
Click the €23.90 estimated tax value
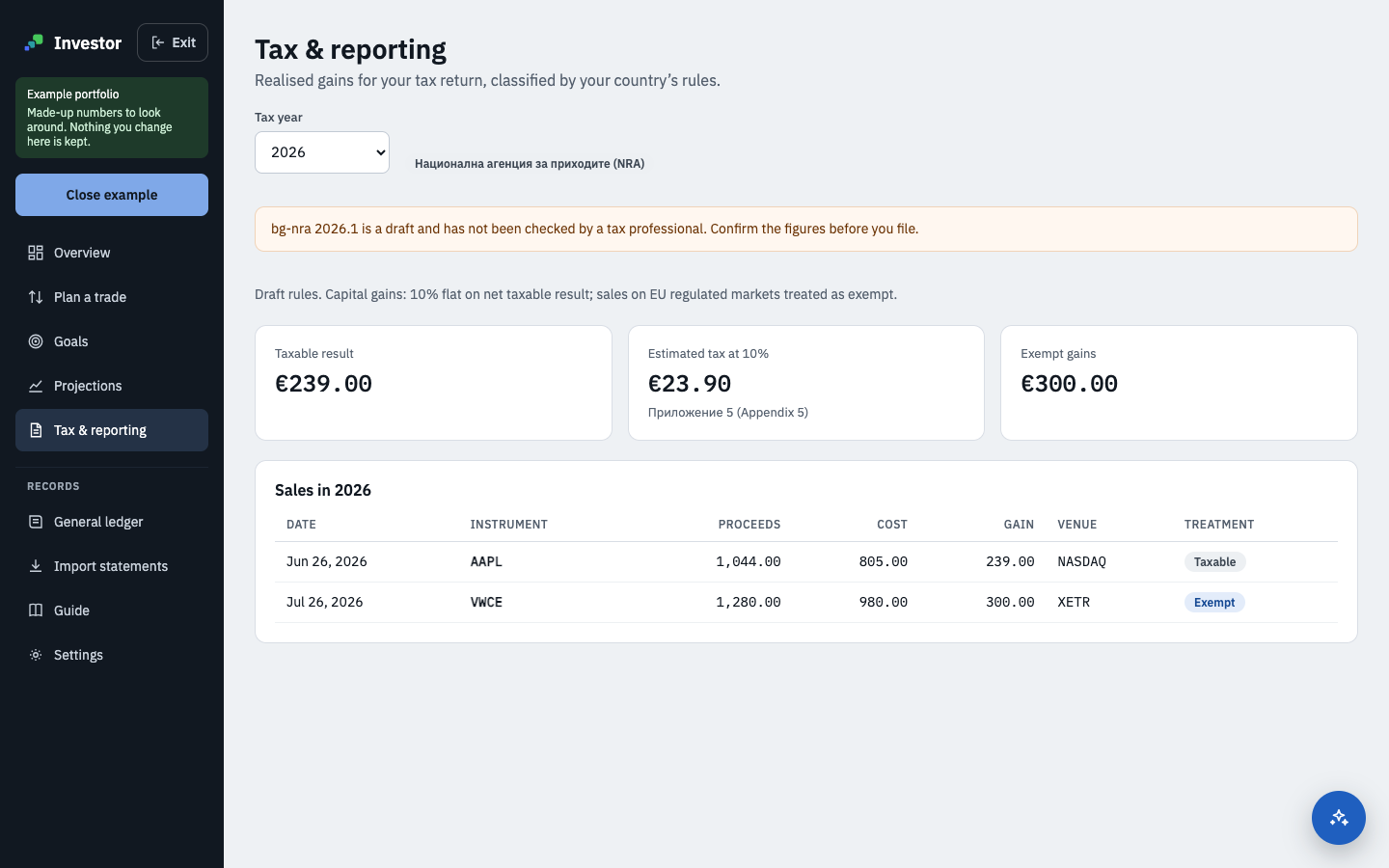pyautogui.click(x=690, y=384)
